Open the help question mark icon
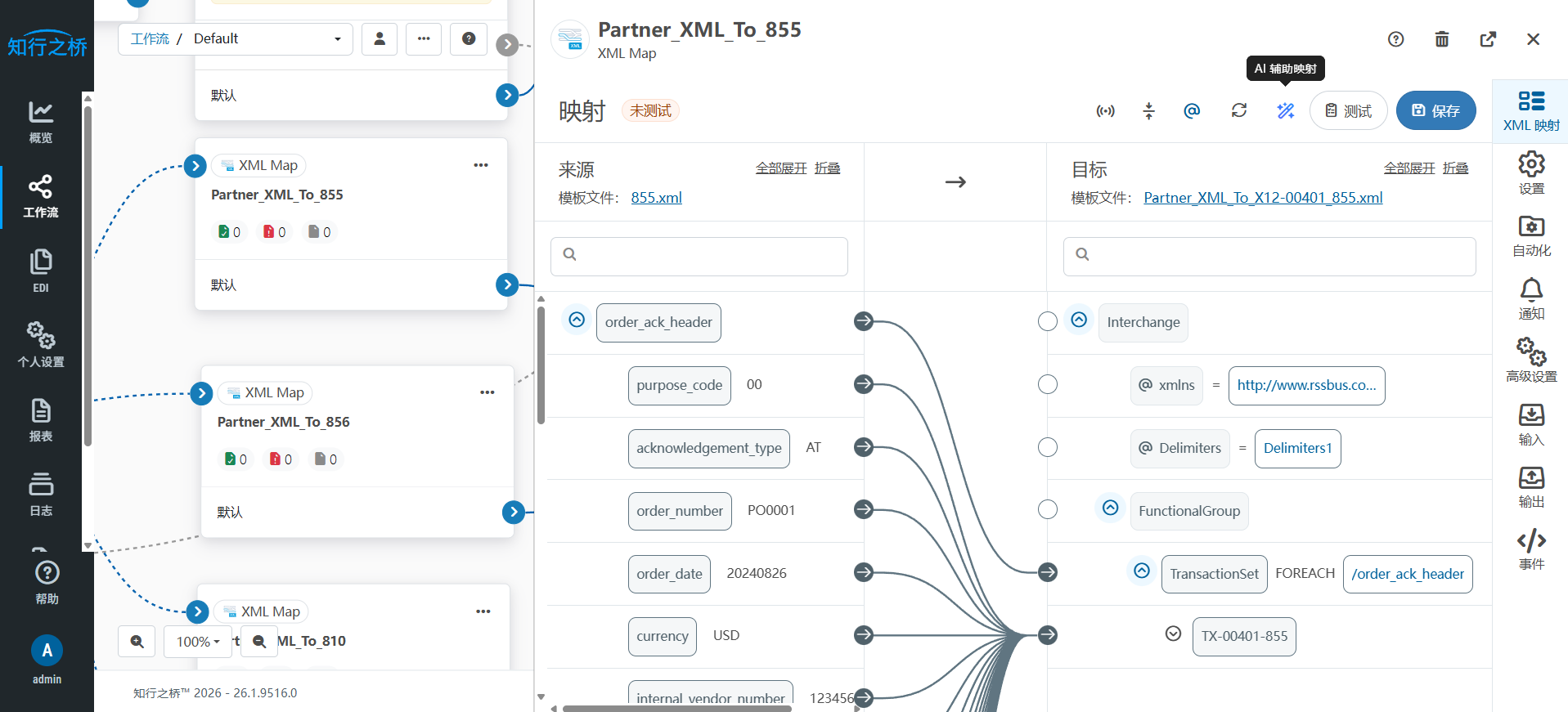This screenshot has height=712, width=1568. [1395, 39]
